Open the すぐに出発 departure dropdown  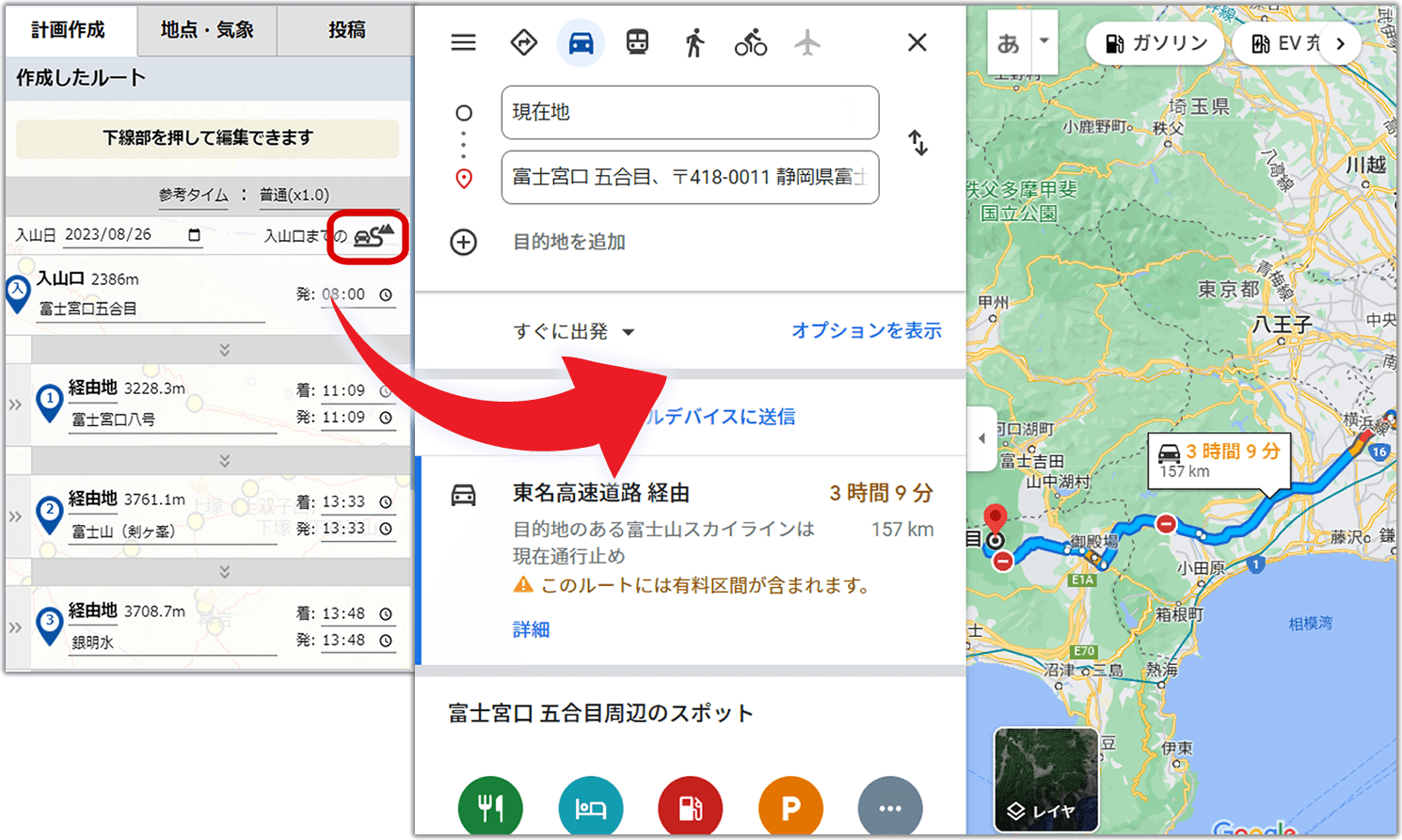574,331
